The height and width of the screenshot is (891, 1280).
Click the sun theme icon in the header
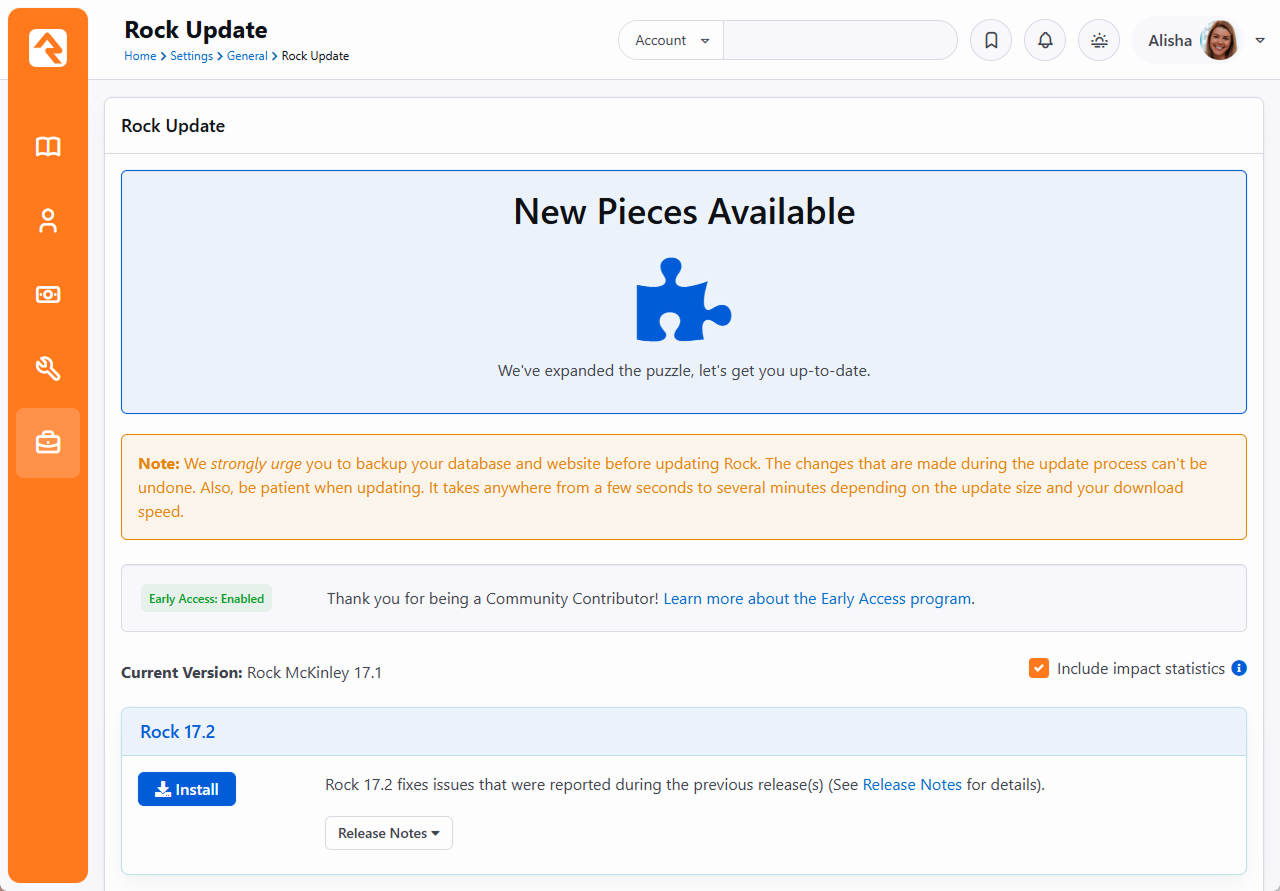(x=1099, y=41)
